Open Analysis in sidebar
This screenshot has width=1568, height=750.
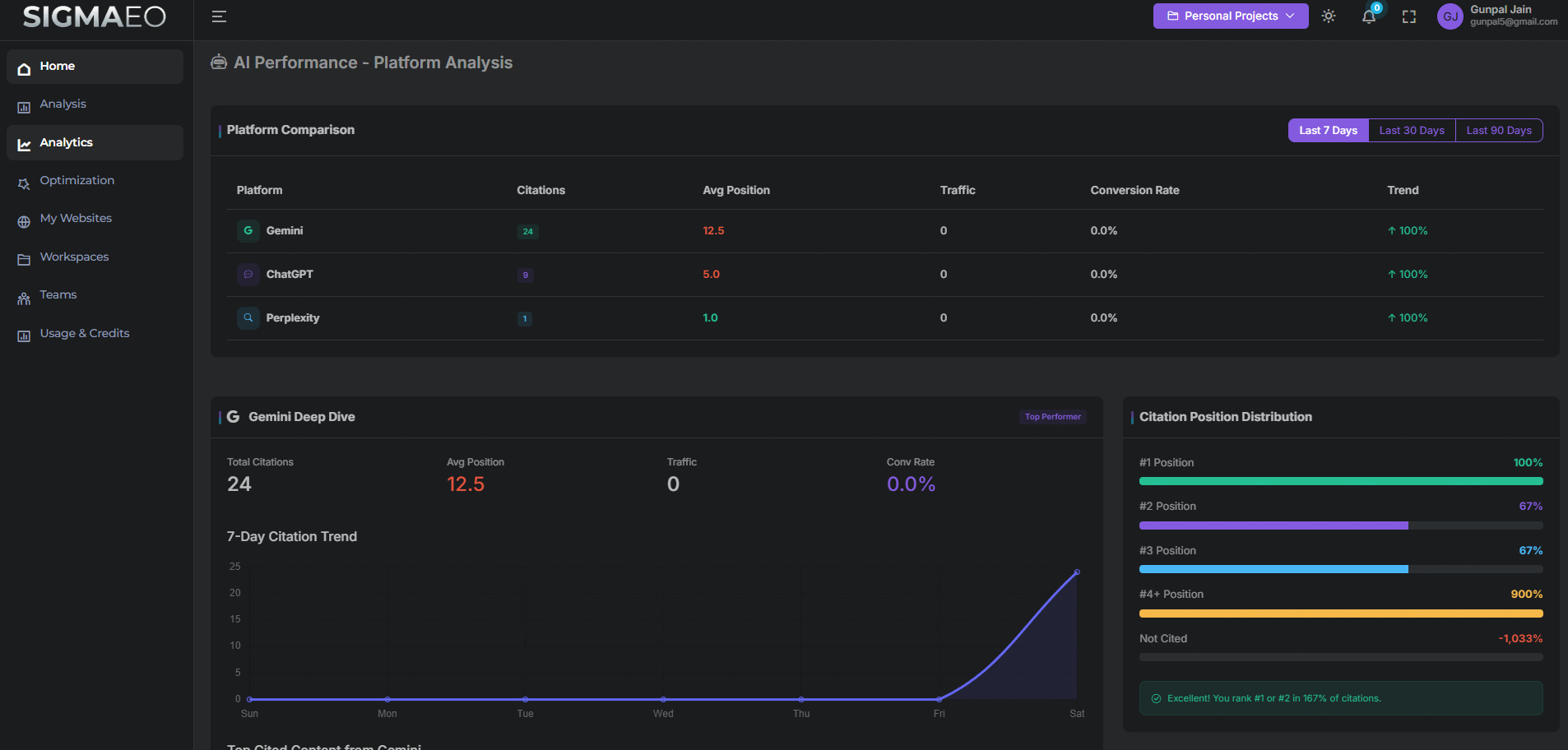(95, 104)
